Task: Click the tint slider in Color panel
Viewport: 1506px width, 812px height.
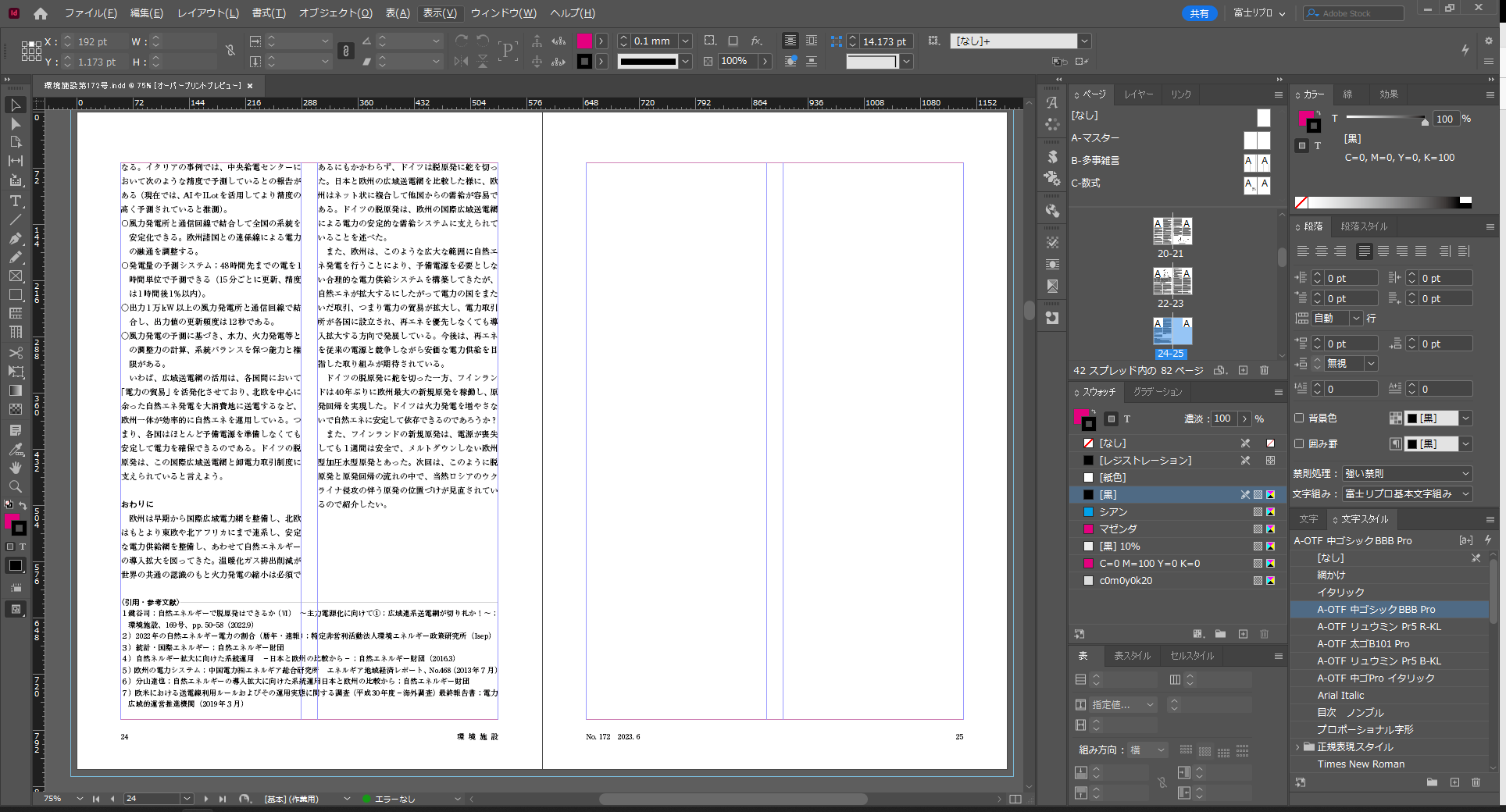Action: (1386, 119)
